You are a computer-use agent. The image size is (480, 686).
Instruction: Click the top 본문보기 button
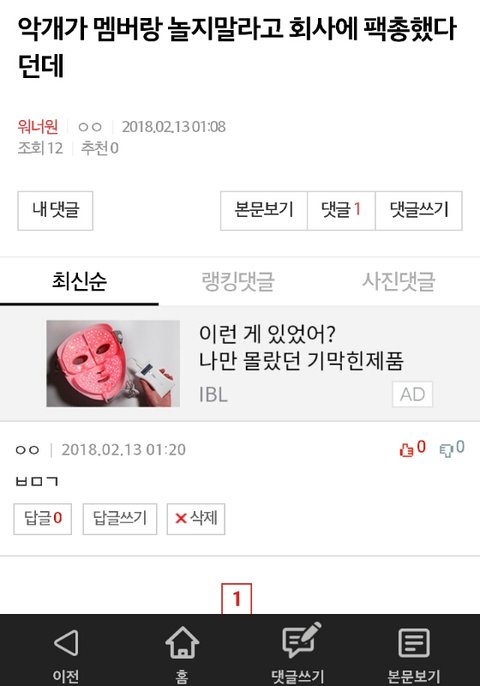tap(264, 210)
